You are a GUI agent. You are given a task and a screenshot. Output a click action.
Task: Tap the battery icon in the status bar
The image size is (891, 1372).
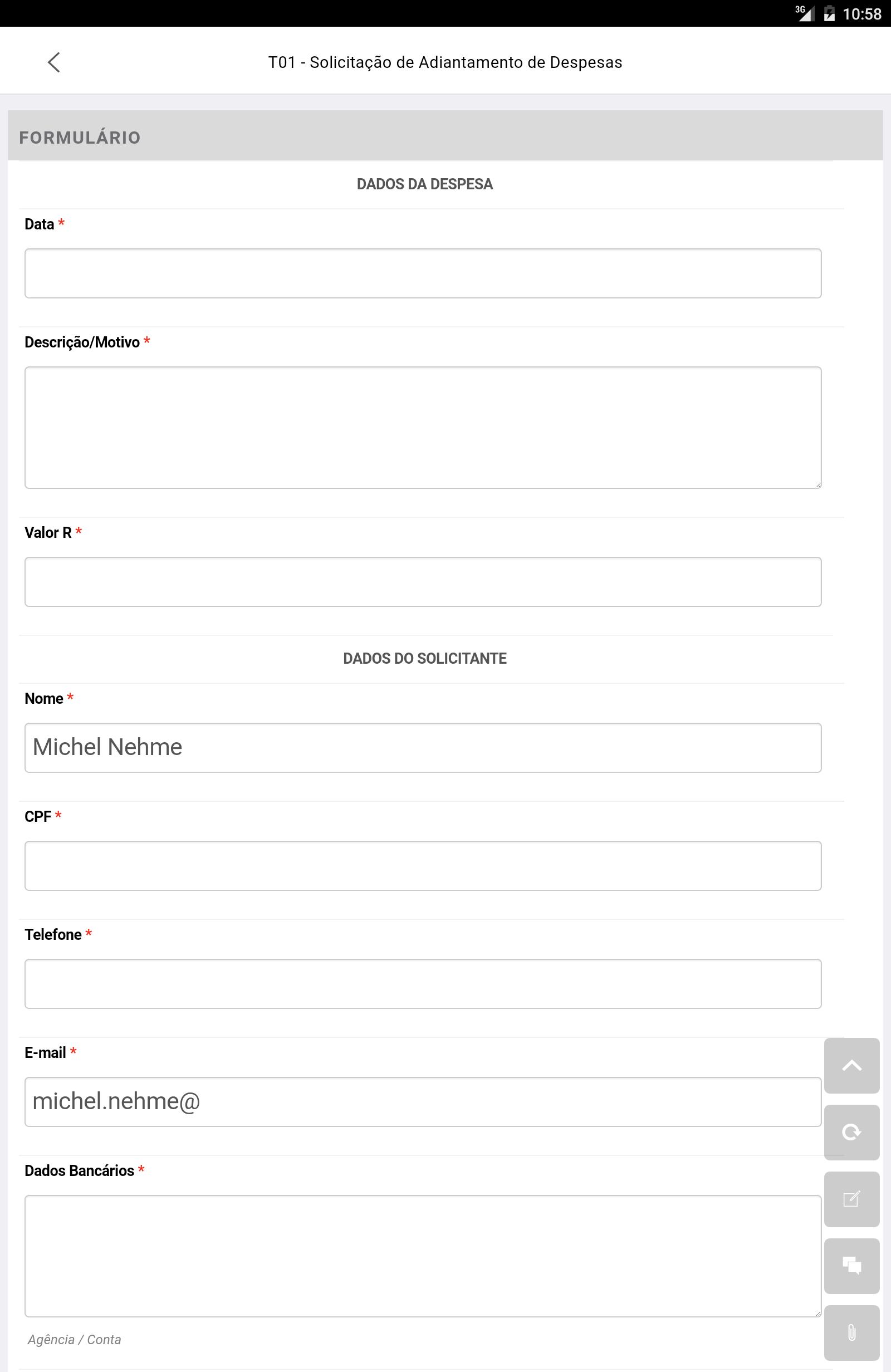(829, 13)
